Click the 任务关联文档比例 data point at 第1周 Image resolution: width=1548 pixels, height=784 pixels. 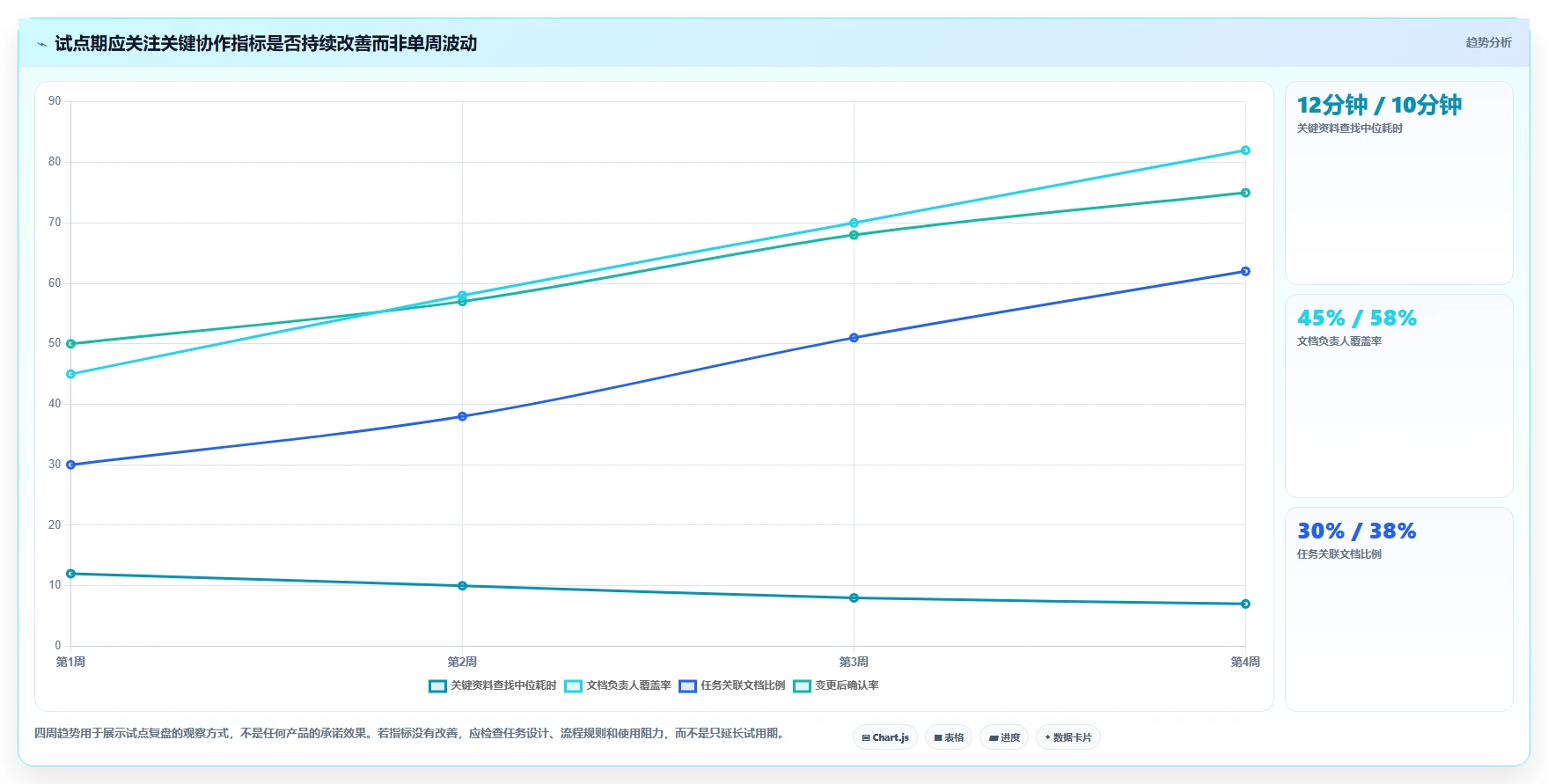[70, 465]
